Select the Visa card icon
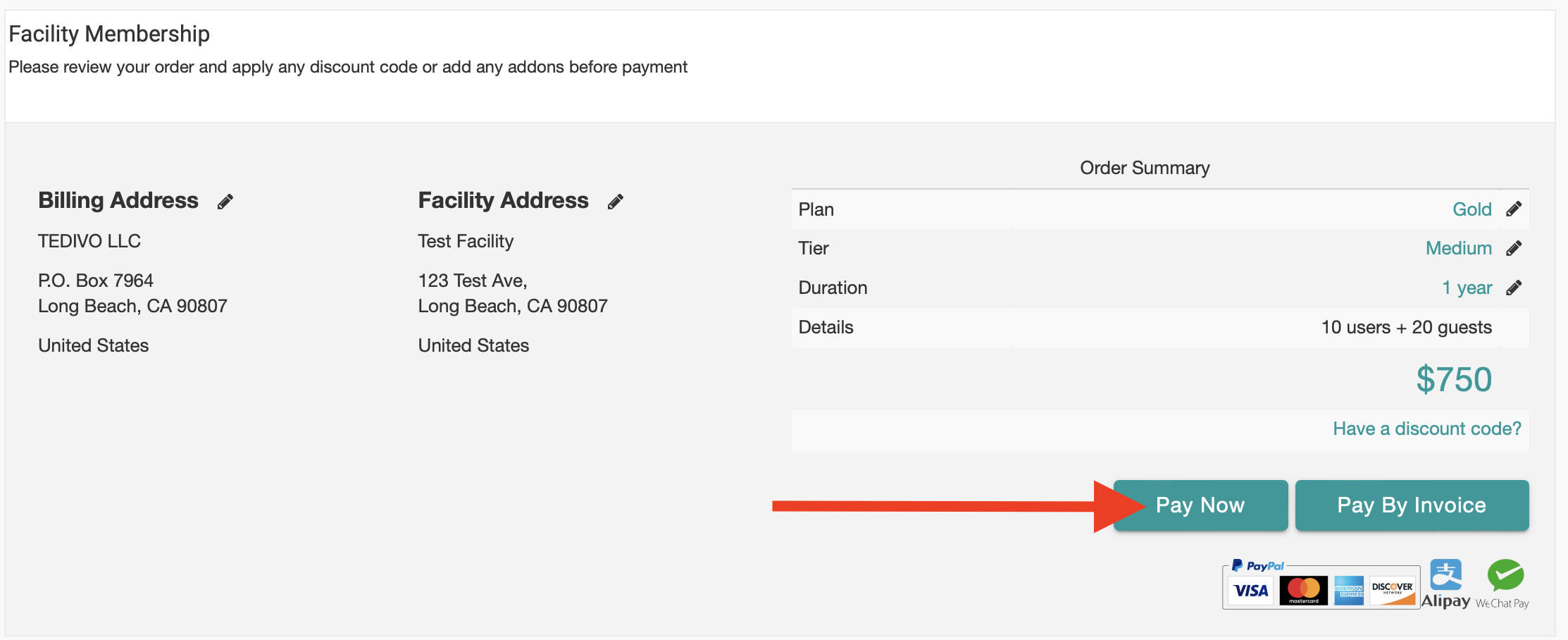The width and height of the screenshot is (1568, 640). click(1251, 591)
